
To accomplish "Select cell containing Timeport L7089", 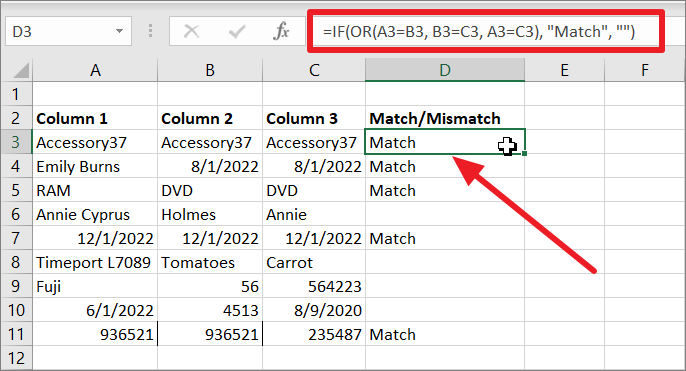I will click(95, 262).
